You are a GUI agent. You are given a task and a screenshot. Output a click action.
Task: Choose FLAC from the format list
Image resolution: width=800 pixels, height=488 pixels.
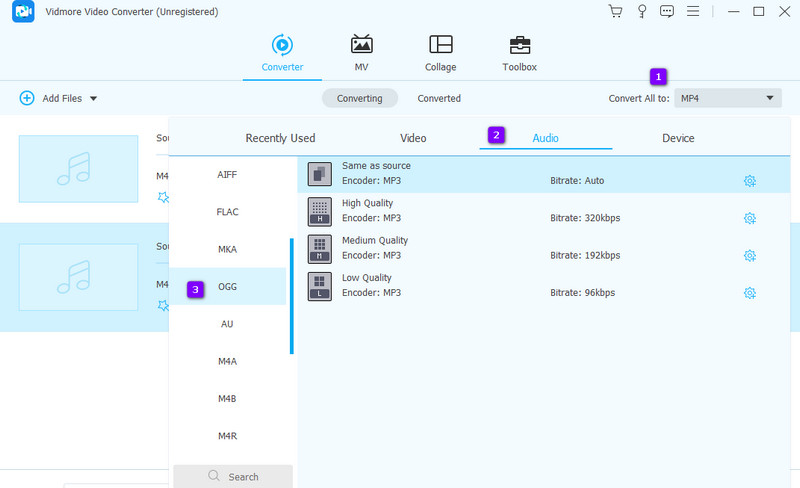[x=227, y=212]
